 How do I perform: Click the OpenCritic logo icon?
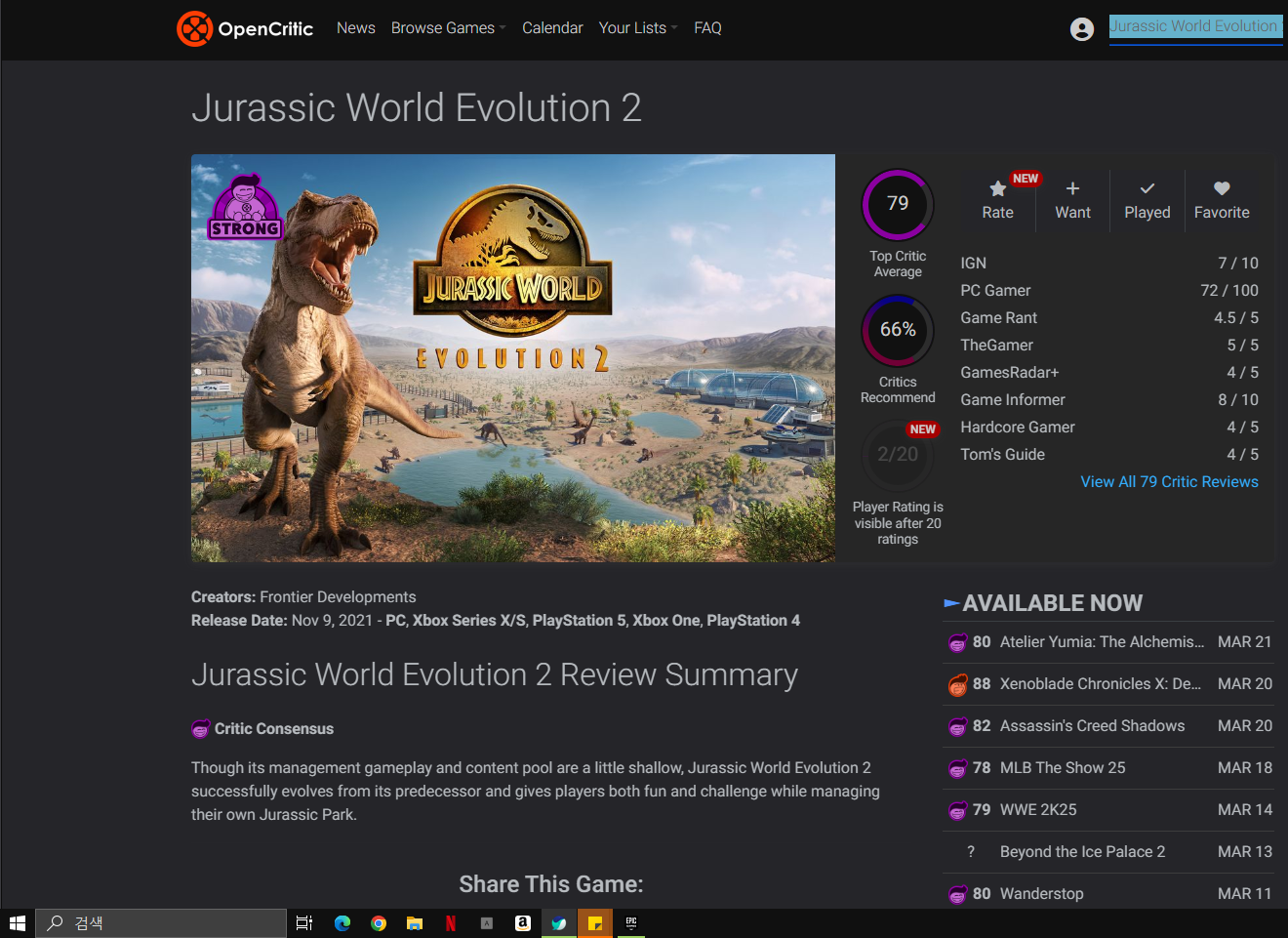(194, 28)
